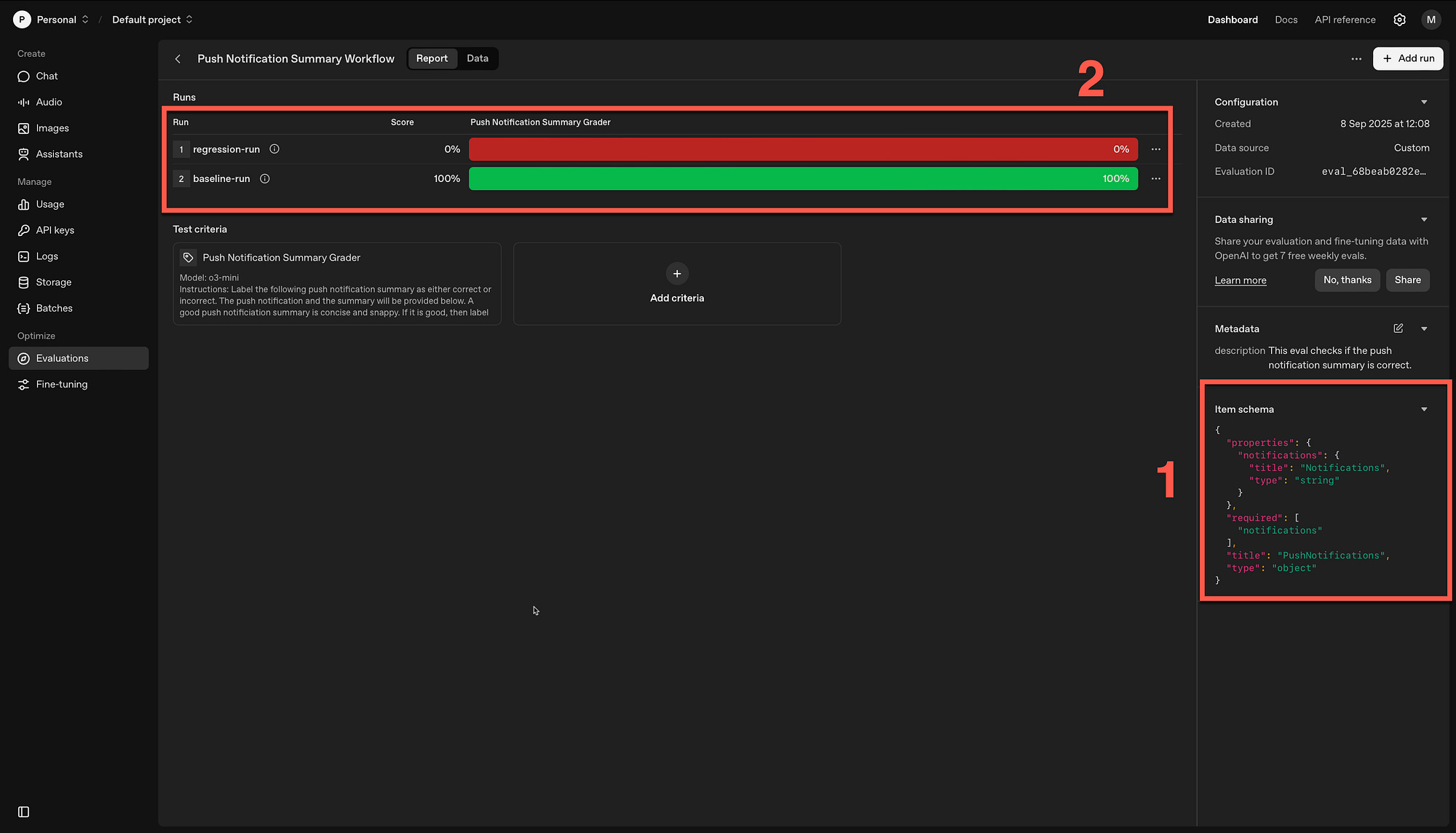Open Chat in the sidebar

47,76
